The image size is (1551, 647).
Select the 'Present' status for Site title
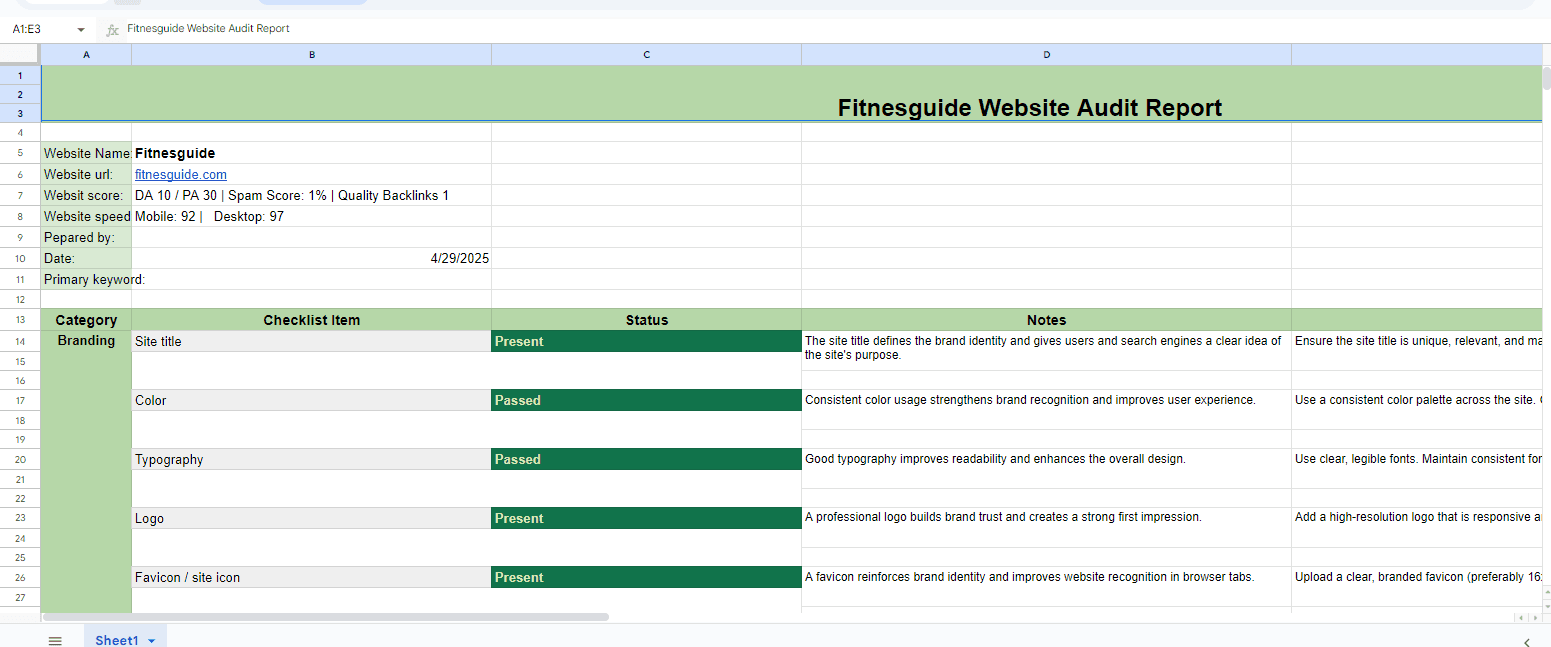coord(646,341)
